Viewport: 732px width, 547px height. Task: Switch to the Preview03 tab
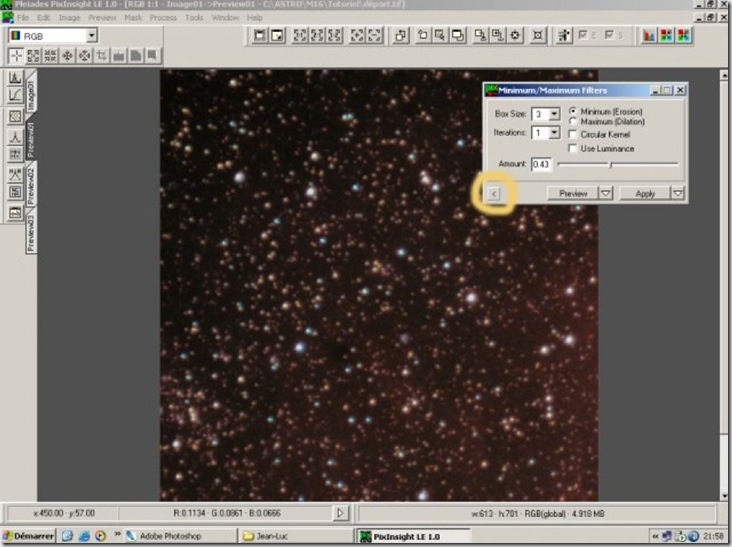31,233
